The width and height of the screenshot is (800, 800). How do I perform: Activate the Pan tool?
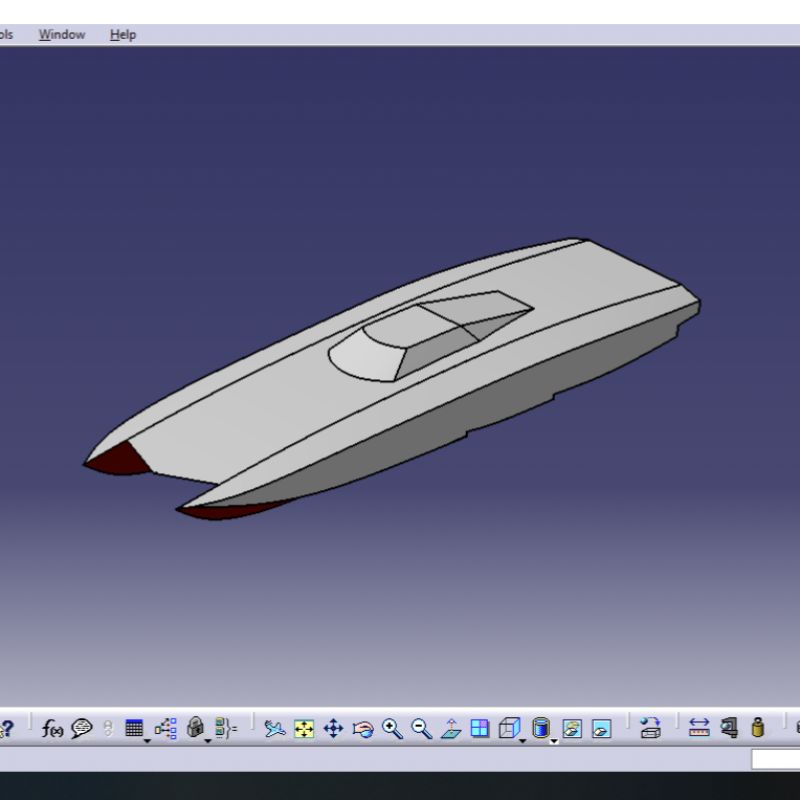tap(335, 728)
